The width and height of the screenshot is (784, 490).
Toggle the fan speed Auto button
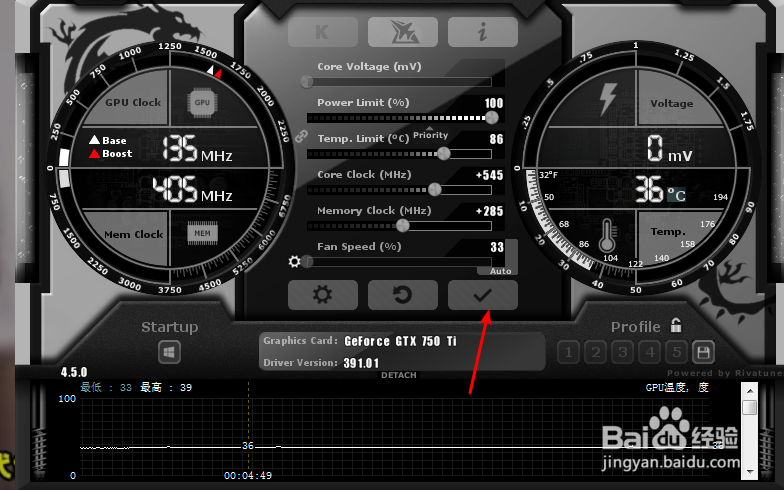[500, 271]
